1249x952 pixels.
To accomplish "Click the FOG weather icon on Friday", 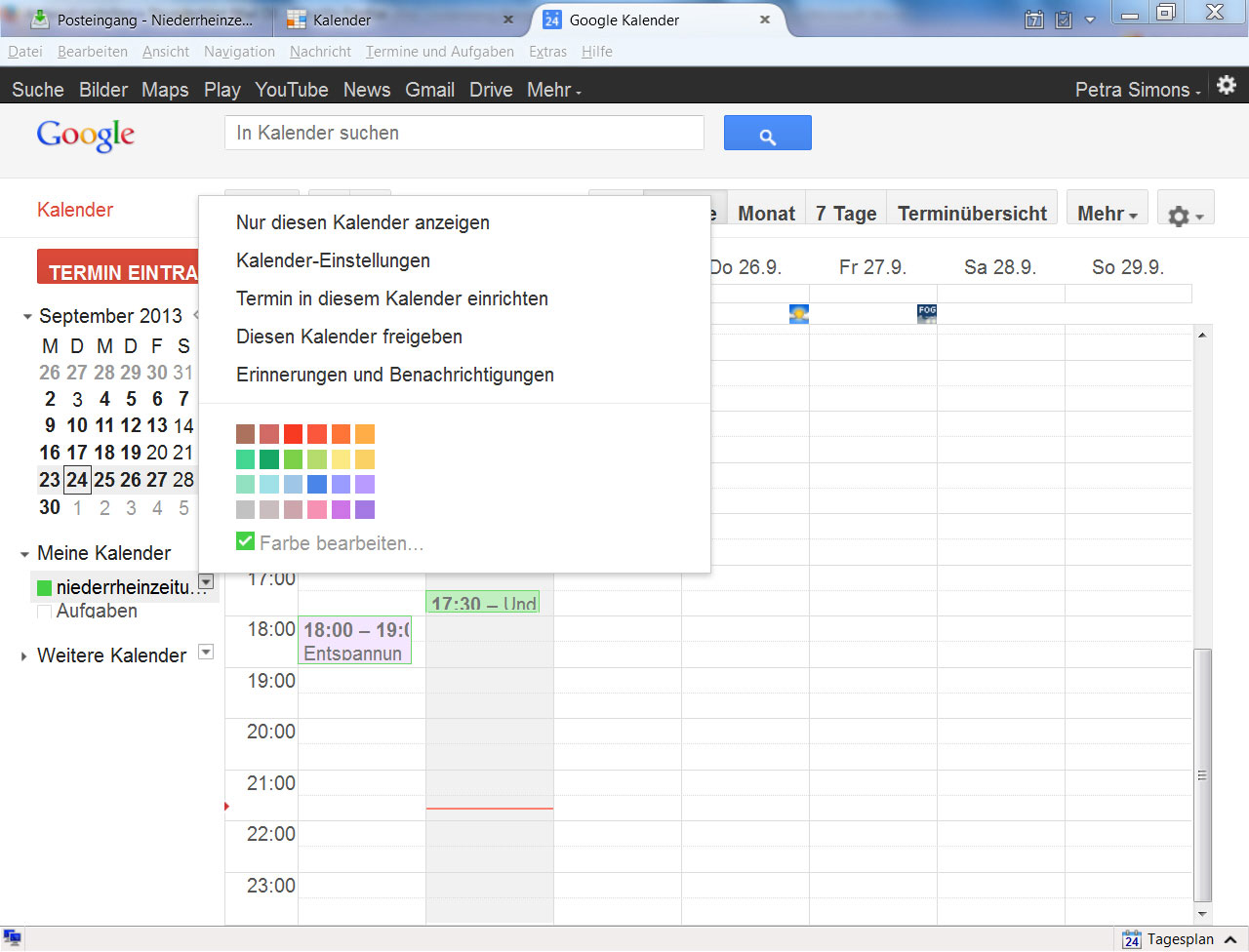I will click(926, 313).
